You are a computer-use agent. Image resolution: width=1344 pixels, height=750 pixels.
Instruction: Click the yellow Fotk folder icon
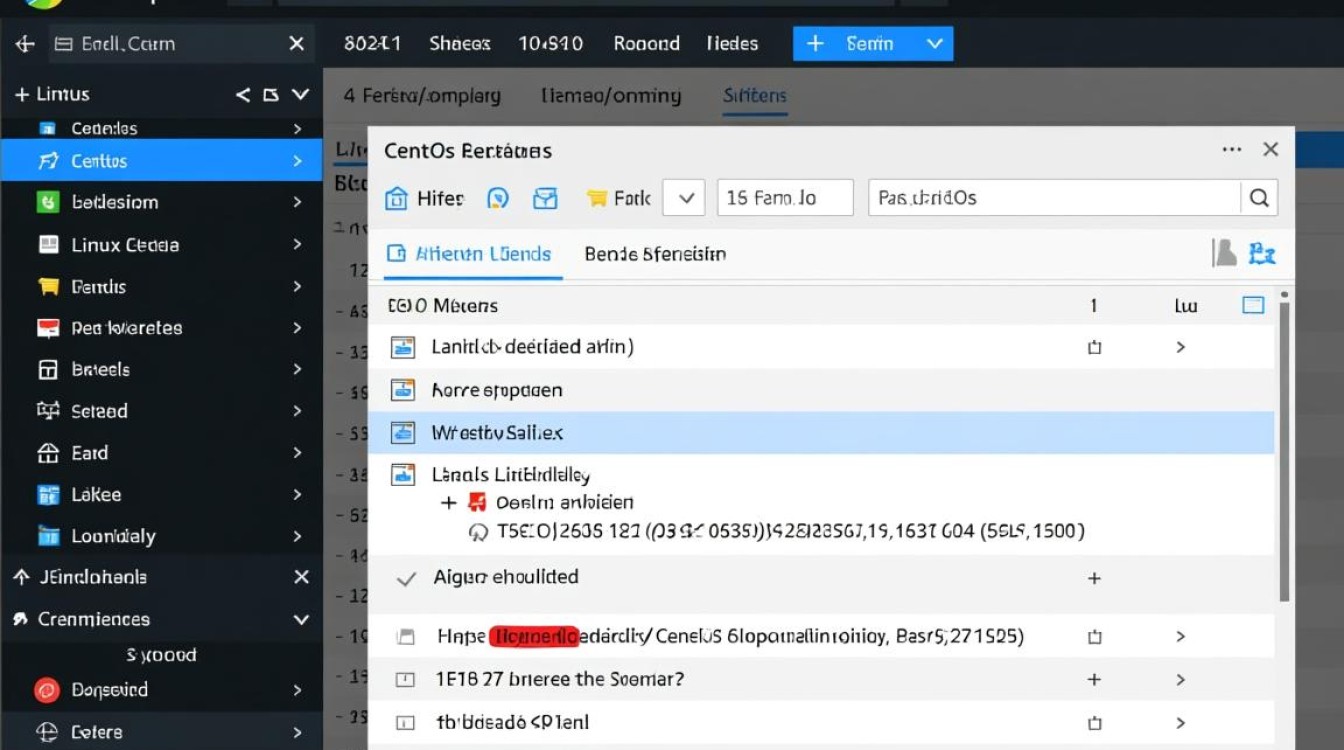(597, 198)
